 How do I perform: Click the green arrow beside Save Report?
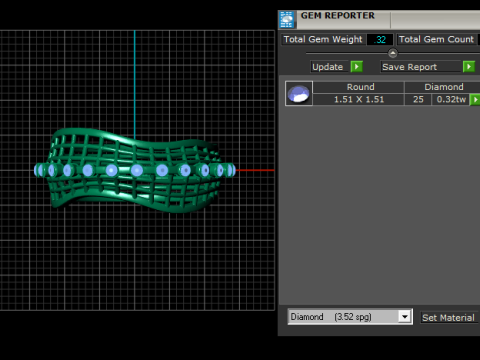click(x=469, y=67)
